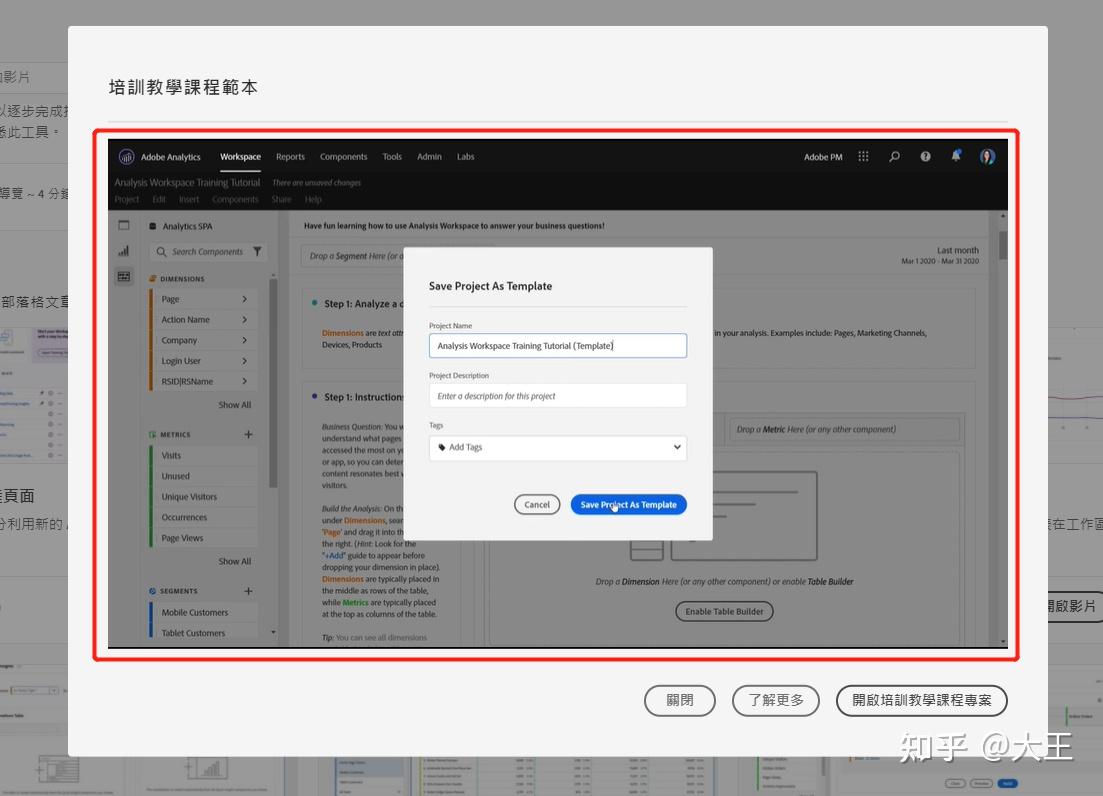Screen dimensions: 1103x796
Task: Select the Panels icon in the left rail
Action: (123, 226)
